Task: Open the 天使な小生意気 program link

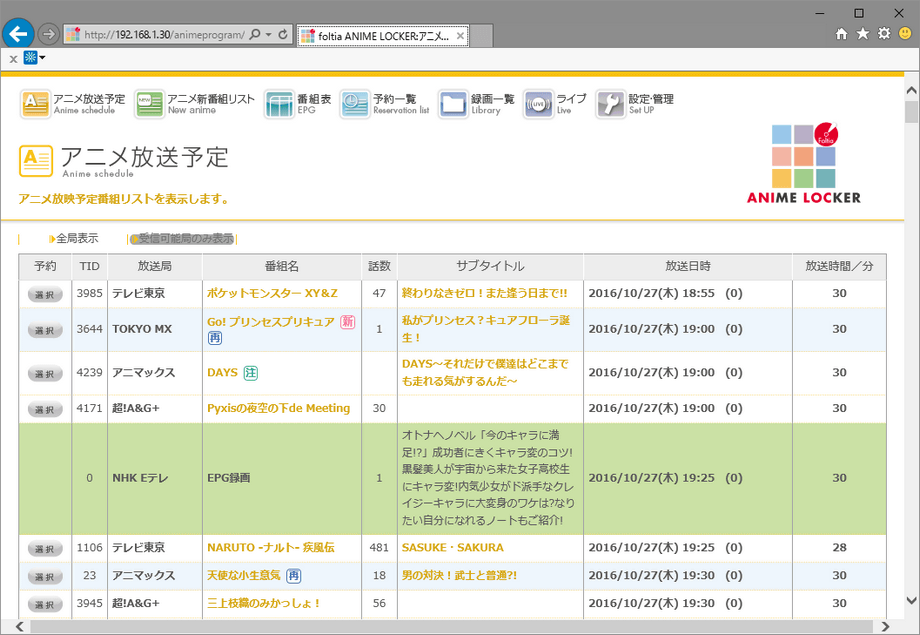Action: [243, 575]
